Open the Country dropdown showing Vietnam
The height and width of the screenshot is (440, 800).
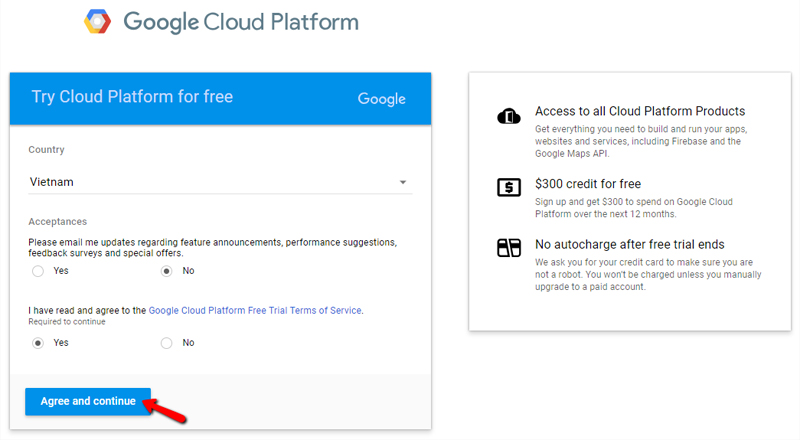pyautogui.click(x=220, y=182)
